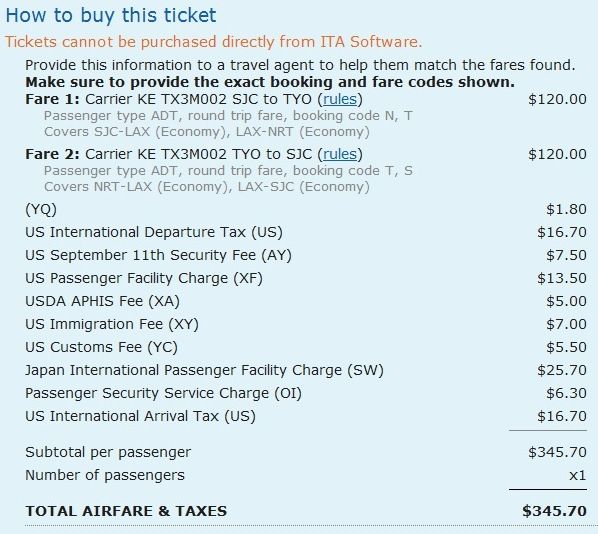Open the rules link for Fare 2
This screenshot has width=598, height=534.
[x=340, y=154]
